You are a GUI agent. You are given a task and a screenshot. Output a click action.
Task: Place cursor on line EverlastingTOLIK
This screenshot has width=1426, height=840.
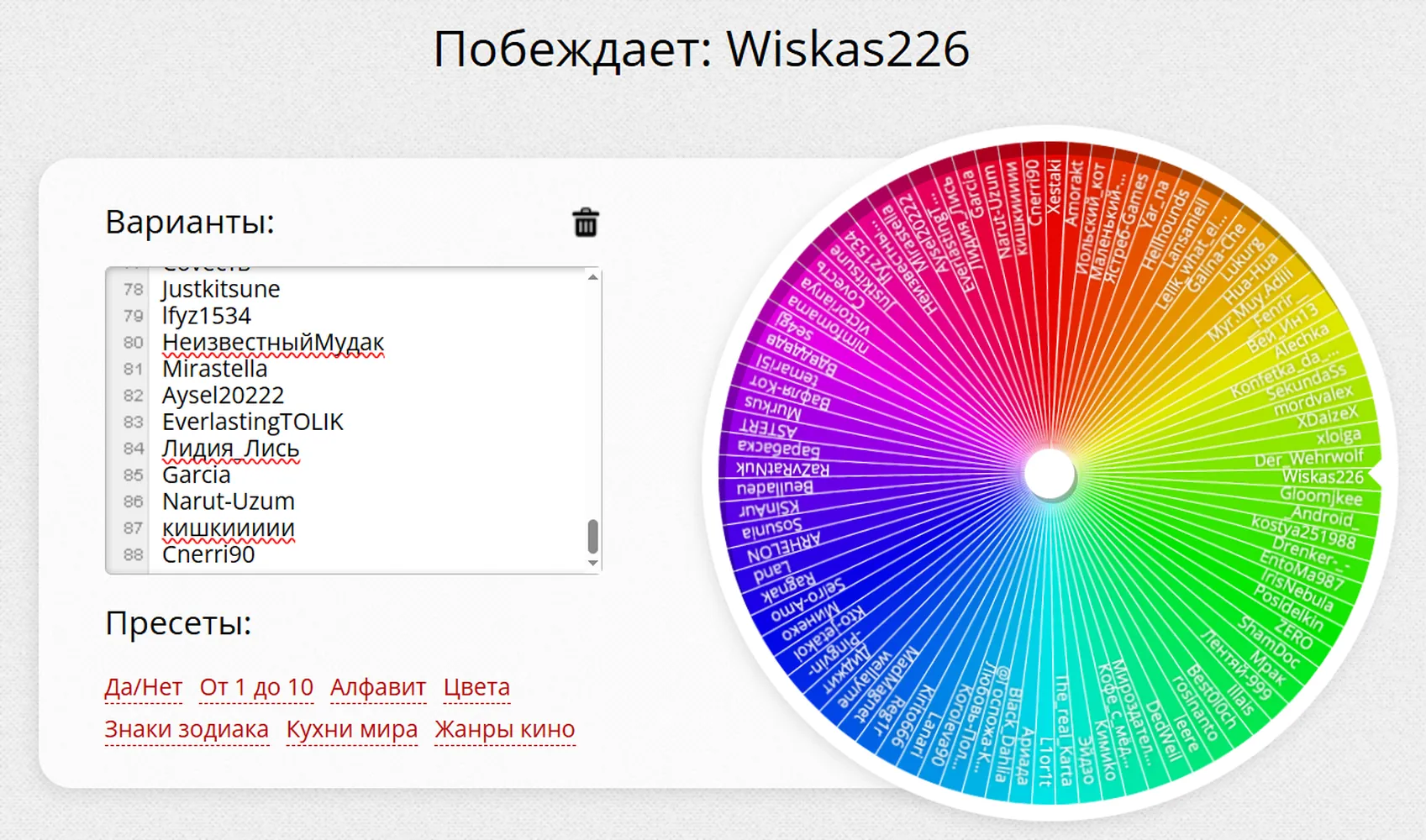pos(253,422)
